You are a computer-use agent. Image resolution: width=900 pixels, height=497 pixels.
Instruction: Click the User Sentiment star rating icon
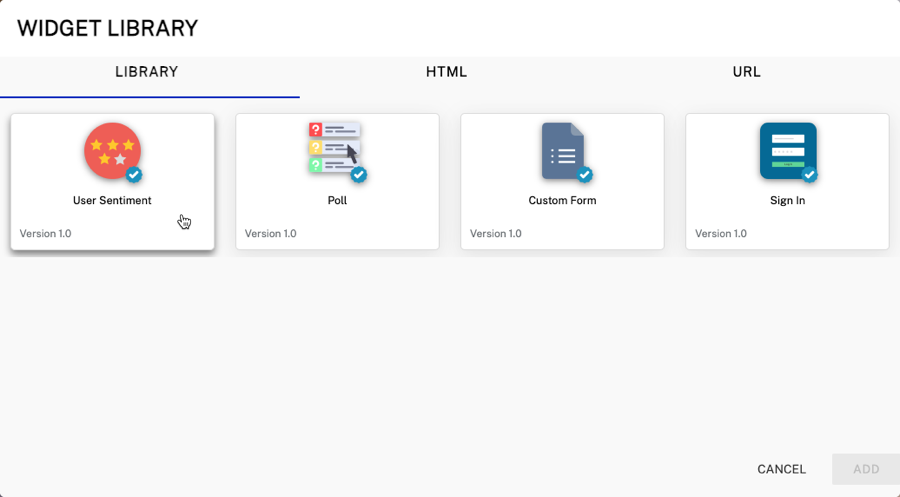pyautogui.click(x=112, y=151)
